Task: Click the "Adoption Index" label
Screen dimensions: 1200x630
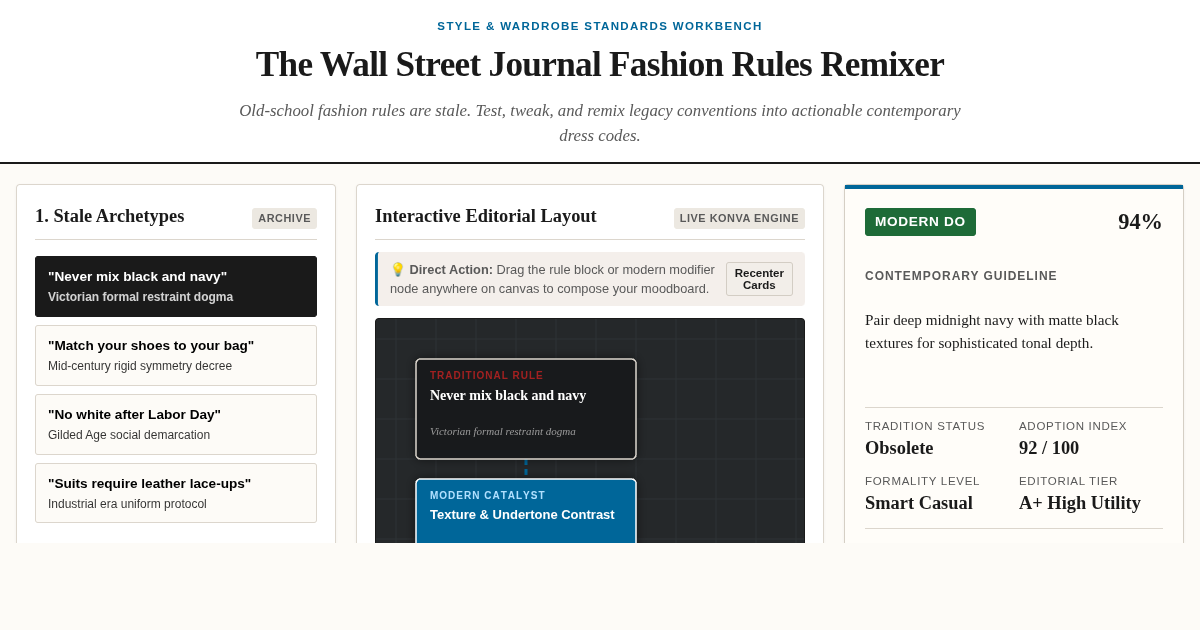Action: pyautogui.click(x=1073, y=426)
